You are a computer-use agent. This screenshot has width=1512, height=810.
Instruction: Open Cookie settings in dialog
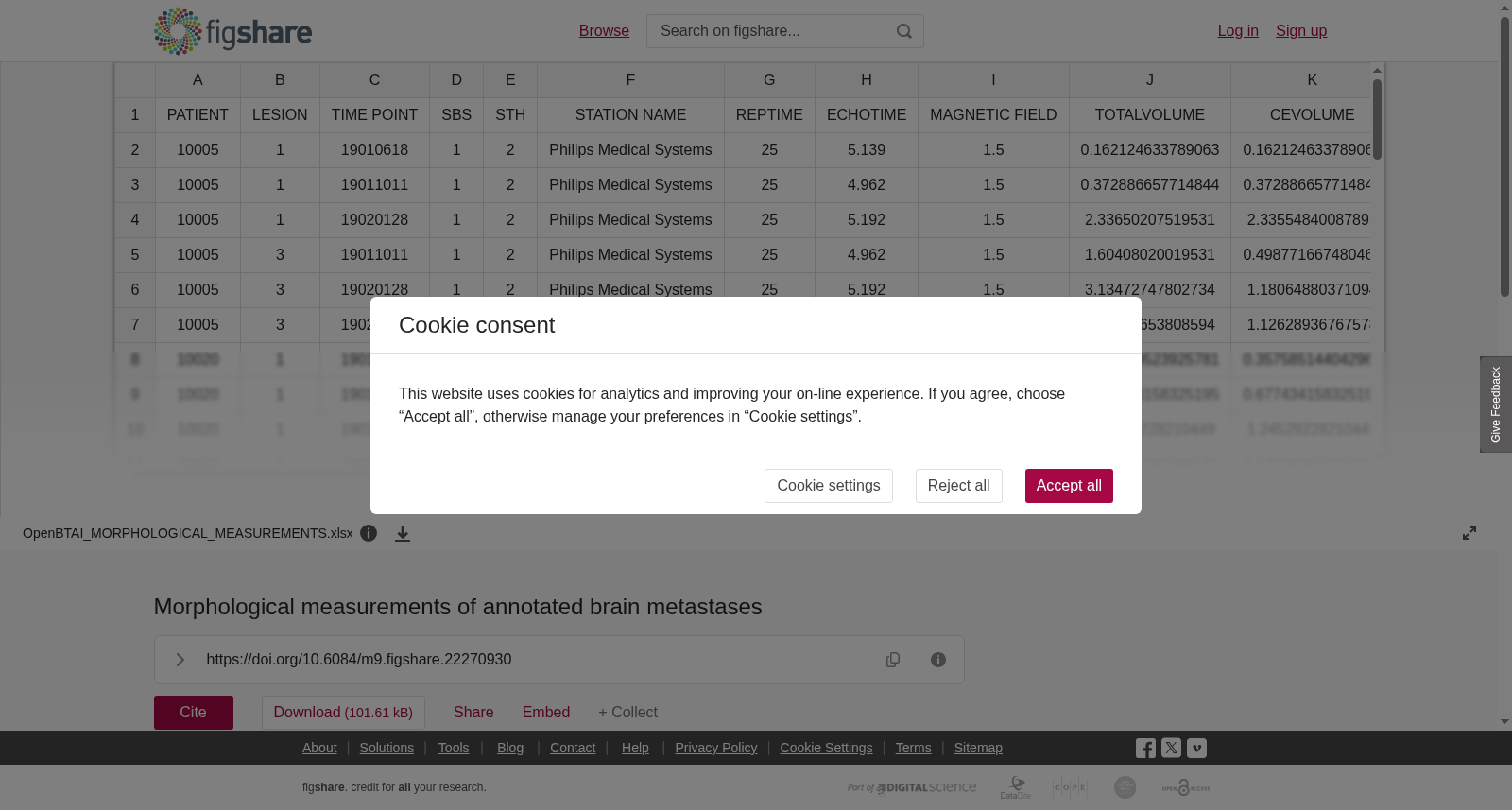click(829, 486)
